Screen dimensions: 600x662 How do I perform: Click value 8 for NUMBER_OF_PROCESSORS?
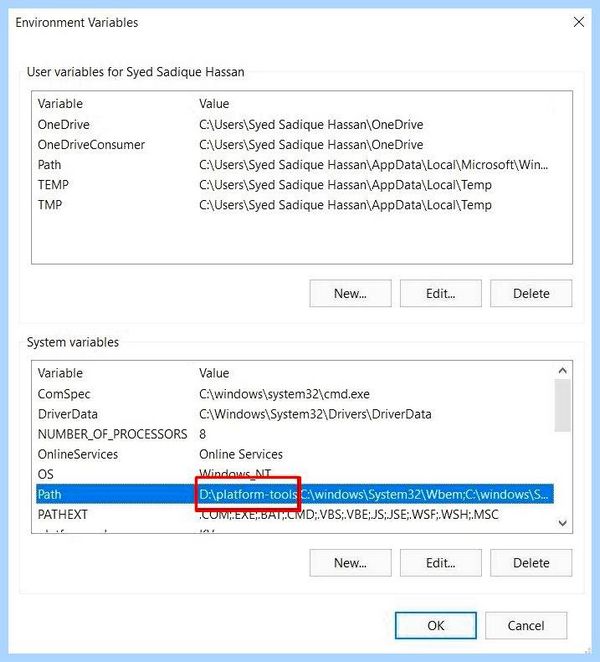click(x=202, y=434)
